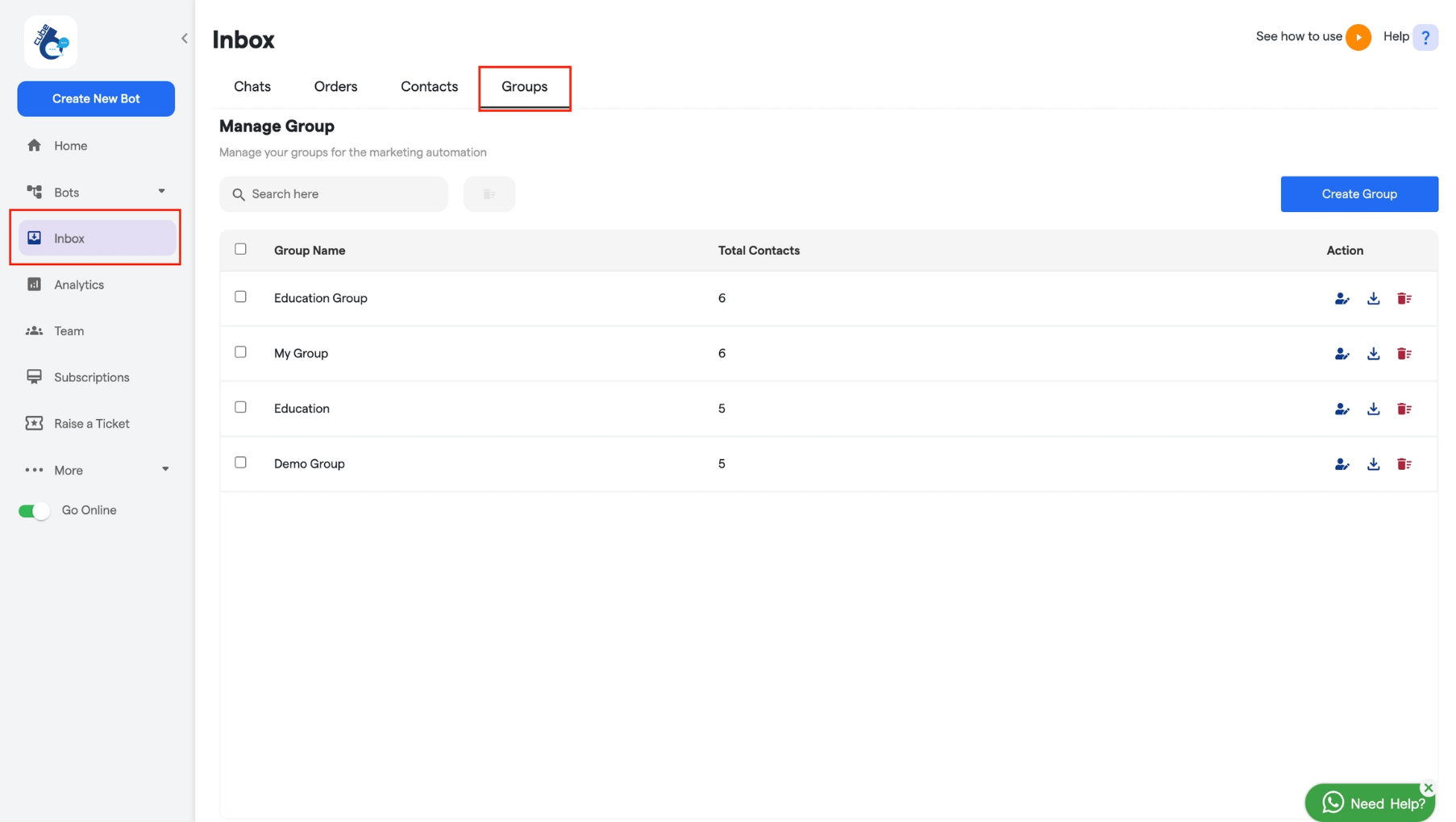Click the My Group name
The height and width of the screenshot is (822, 1456).
click(301, 353)
